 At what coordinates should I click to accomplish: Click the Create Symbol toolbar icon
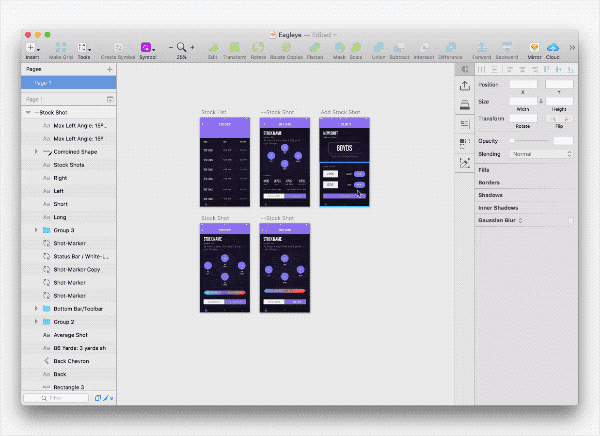tap(119, 47)
